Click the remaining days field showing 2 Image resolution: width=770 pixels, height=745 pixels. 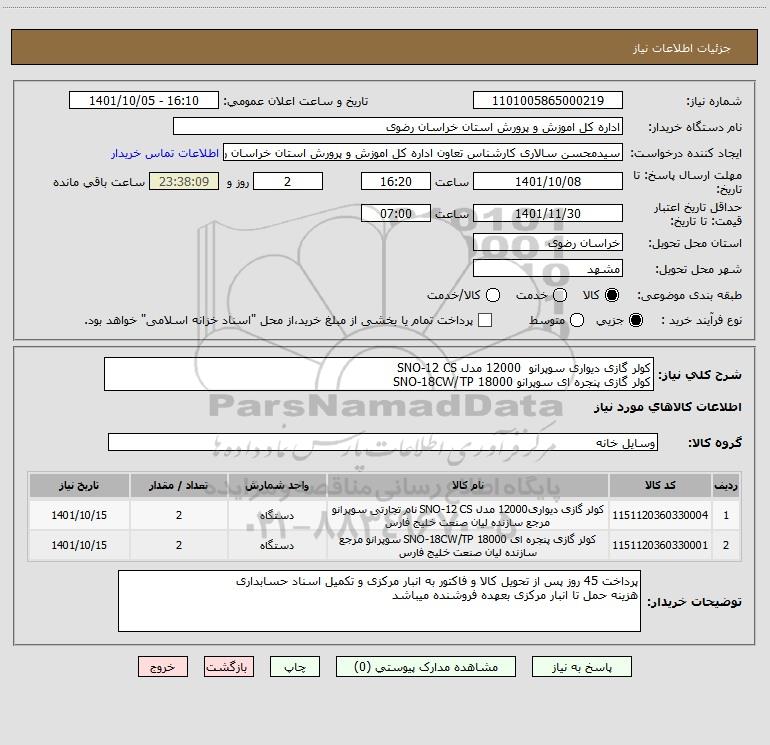288,181
